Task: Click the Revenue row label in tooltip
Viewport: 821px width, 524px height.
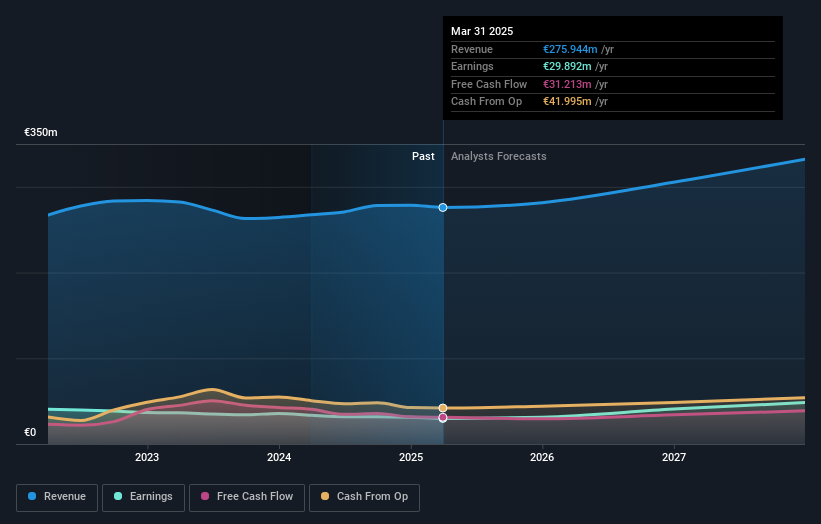Action: pos(472,49)
